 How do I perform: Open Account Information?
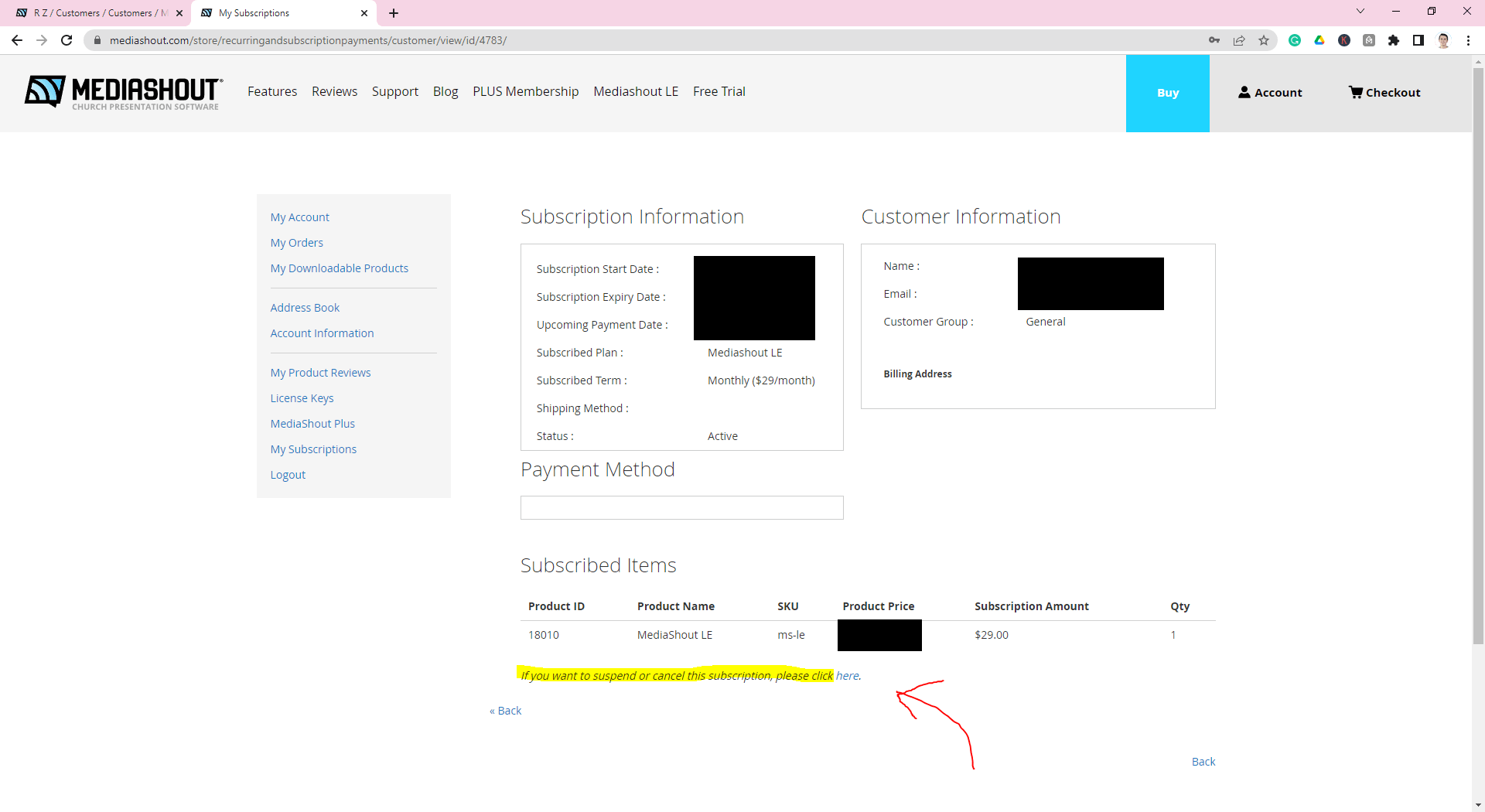click(322, 333)
